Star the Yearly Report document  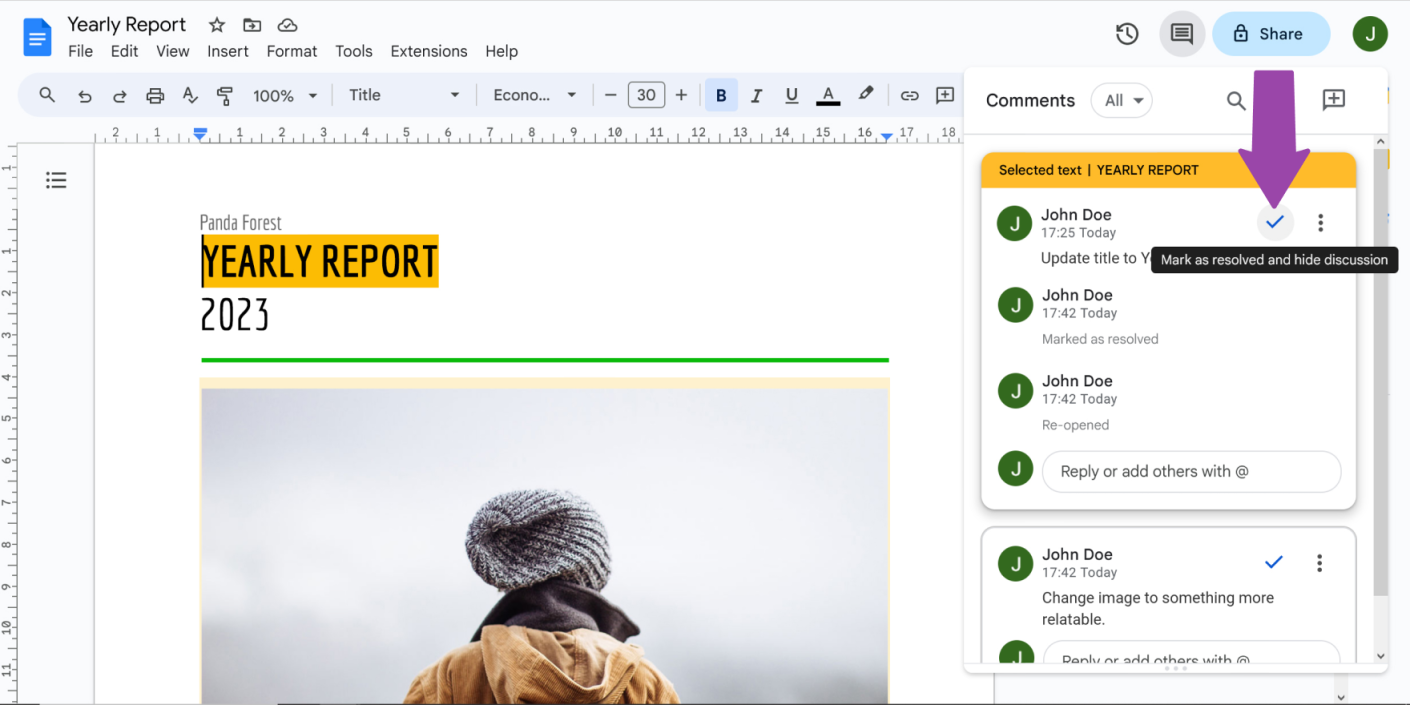point(217,25)
